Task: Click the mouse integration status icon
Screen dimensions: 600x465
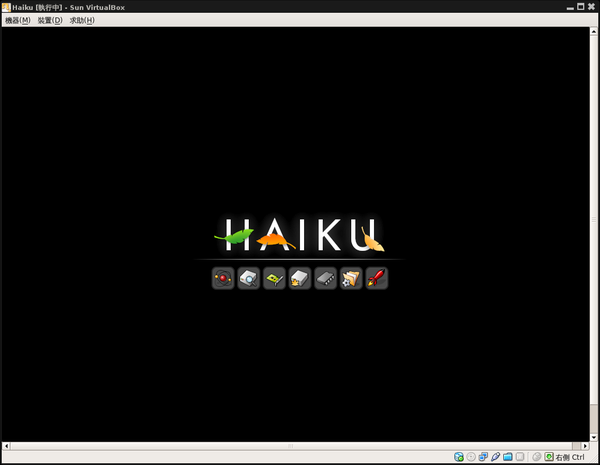Action: coord(536,457)
